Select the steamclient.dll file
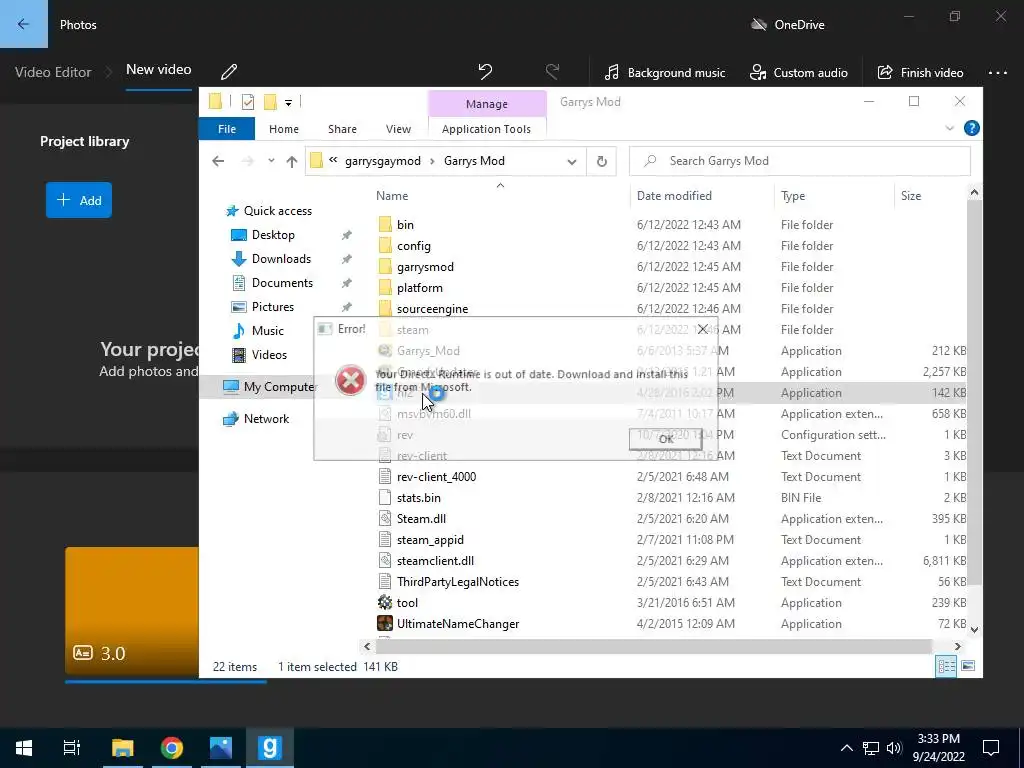The height and width of the screenshot is (768, 1024). pyautogui.click(x=435, y=560)
